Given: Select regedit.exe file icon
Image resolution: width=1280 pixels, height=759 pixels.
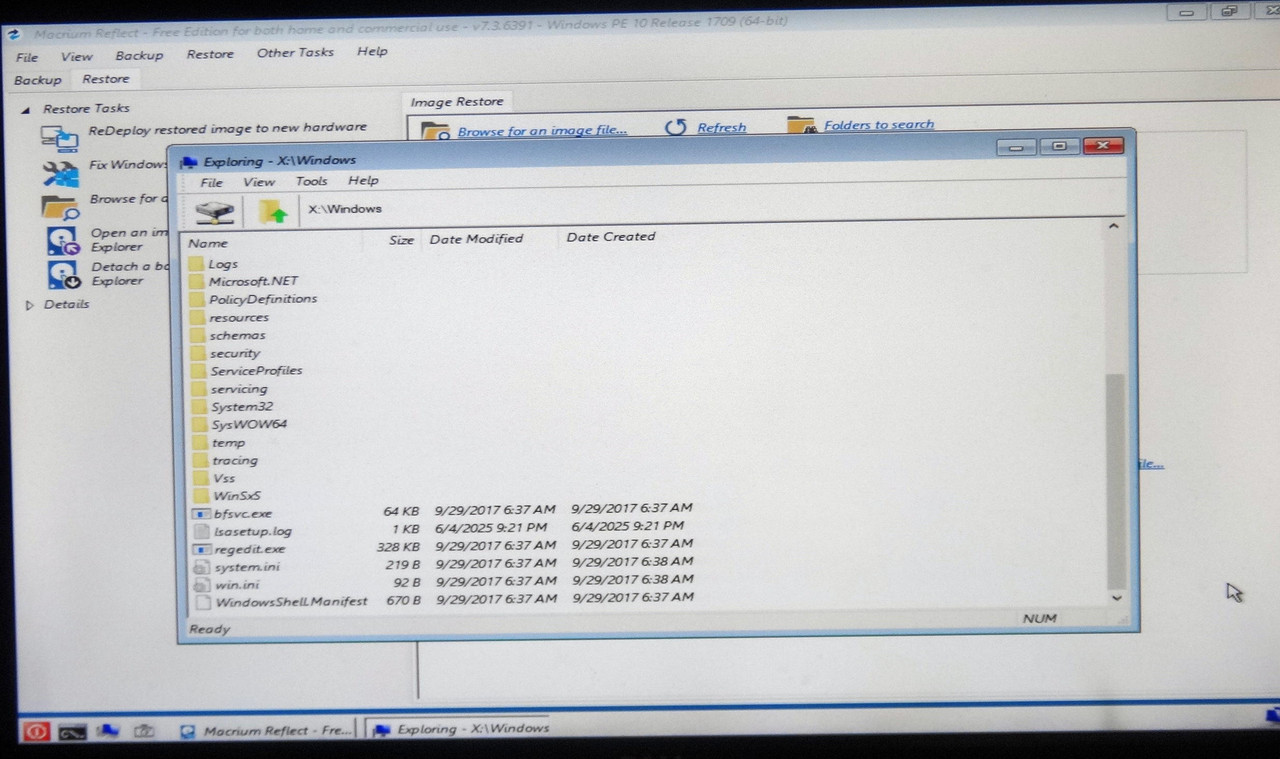Looking at the screenshot, I should click(200, 550).
